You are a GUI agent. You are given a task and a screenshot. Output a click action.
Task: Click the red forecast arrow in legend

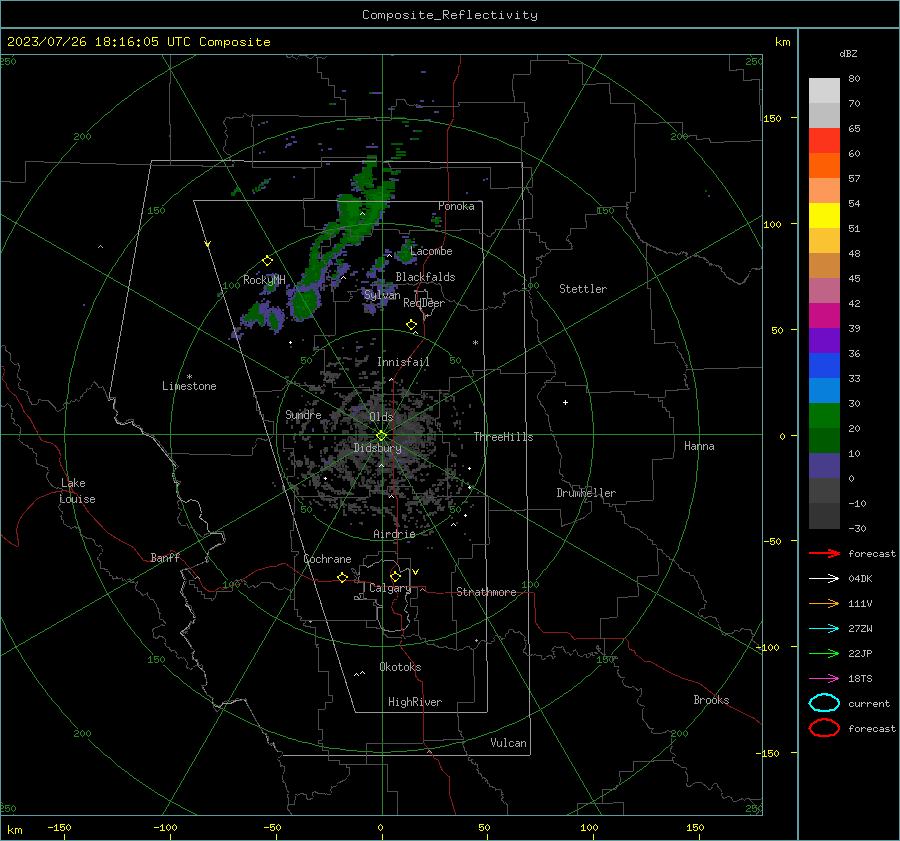click(x=824, y=553)
